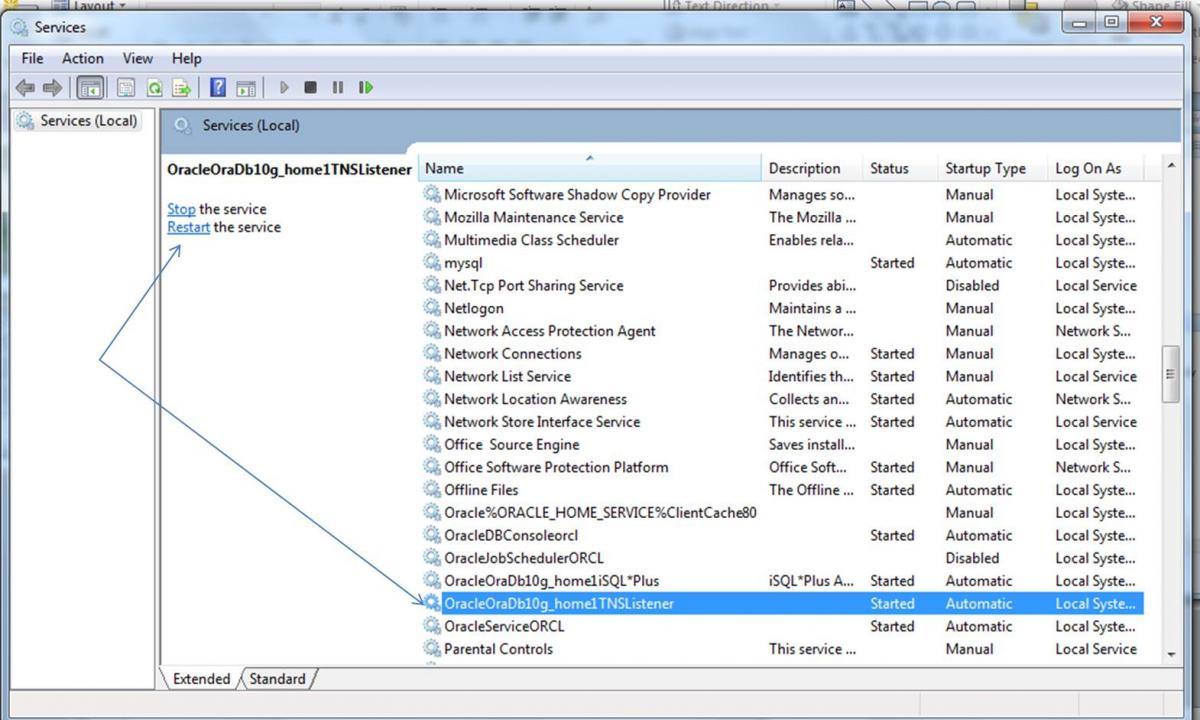Image resolution: width=1200 pixels, height=720 pixels.
Task: Click the Pause Service toolbar button
Action: click(338, 88)
